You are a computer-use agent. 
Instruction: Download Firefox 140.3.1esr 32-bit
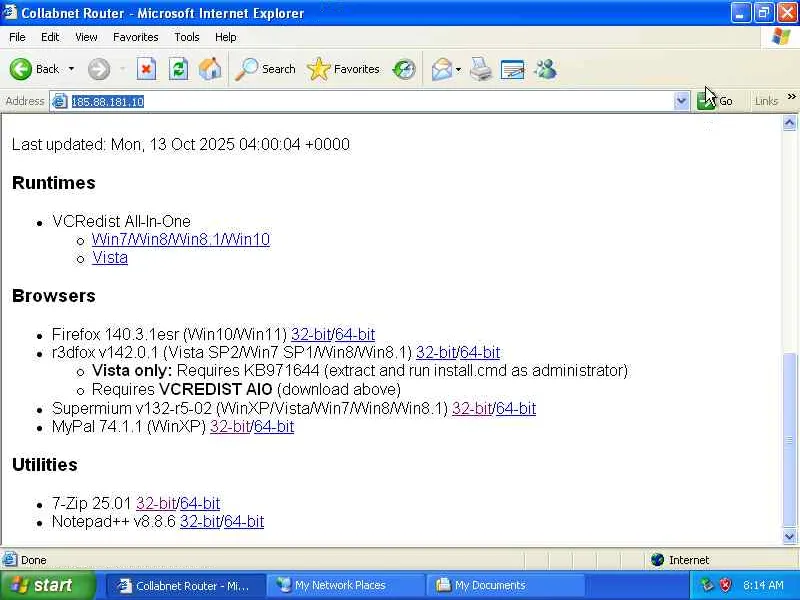click(311, 335)
